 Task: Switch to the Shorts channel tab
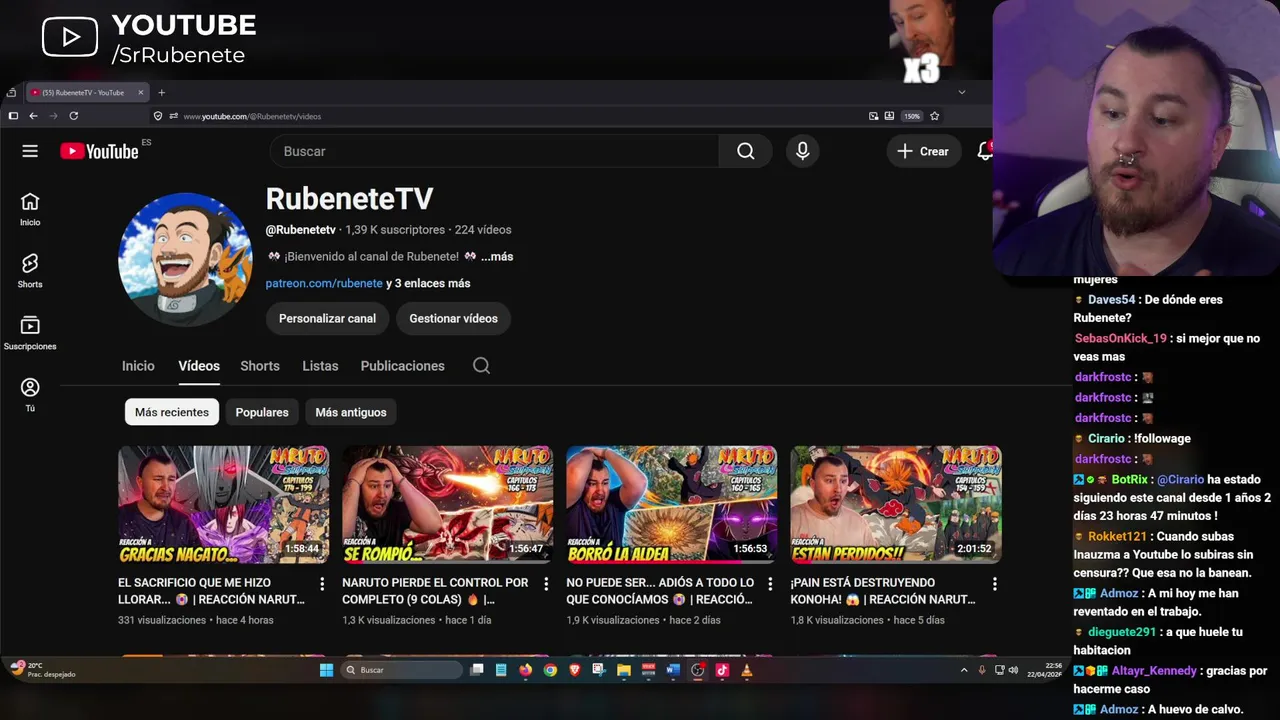point(260,366)
